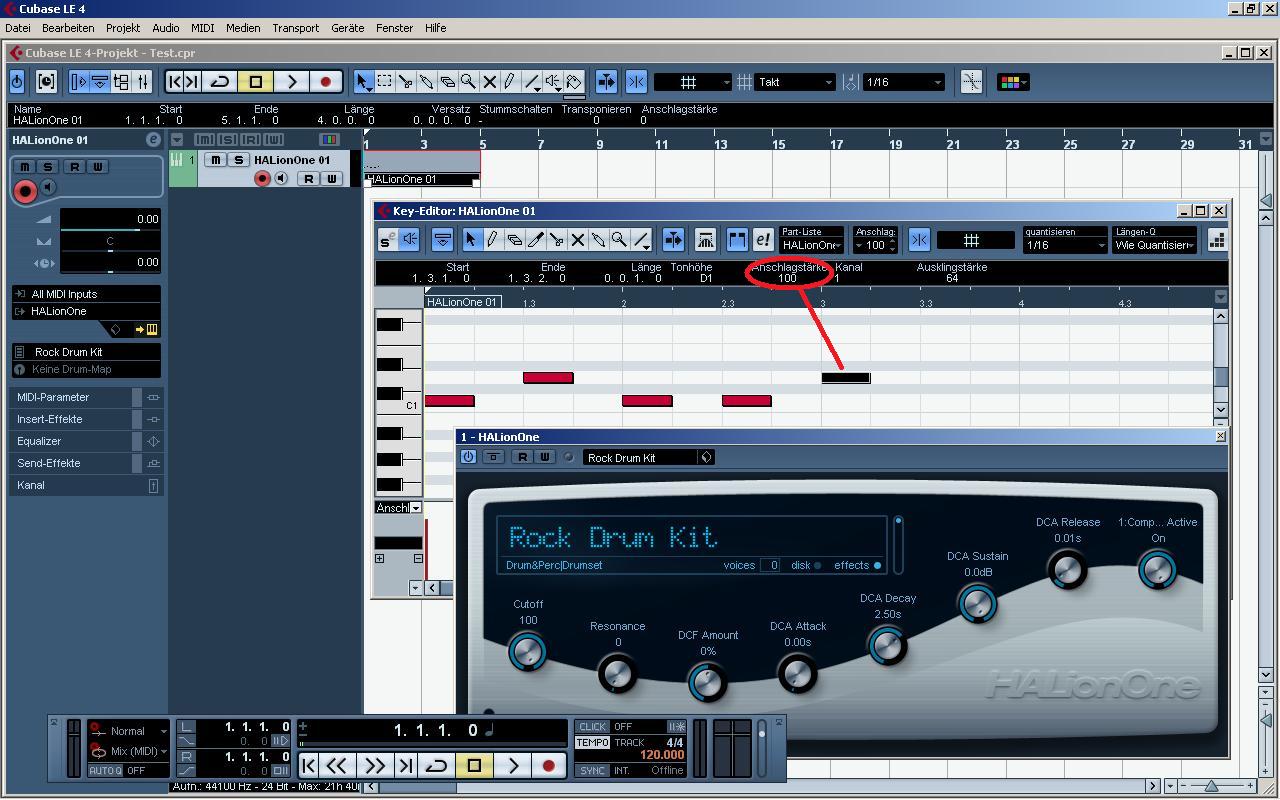This screenshot has width=1280, height=800.
Task: Open the project color palette icon
Action: click(1012, 82)
